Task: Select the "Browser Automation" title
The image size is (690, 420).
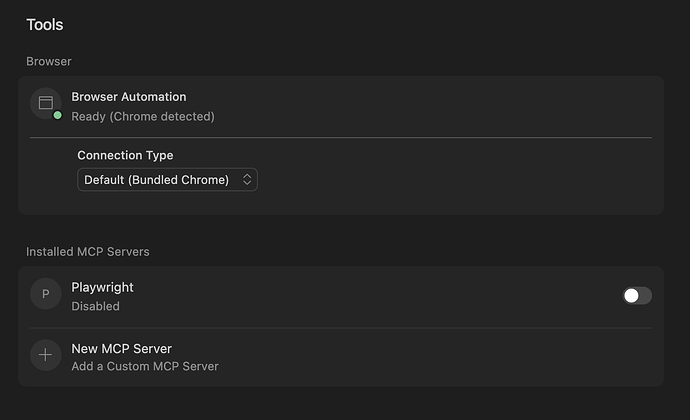Action: coord(129,97)
